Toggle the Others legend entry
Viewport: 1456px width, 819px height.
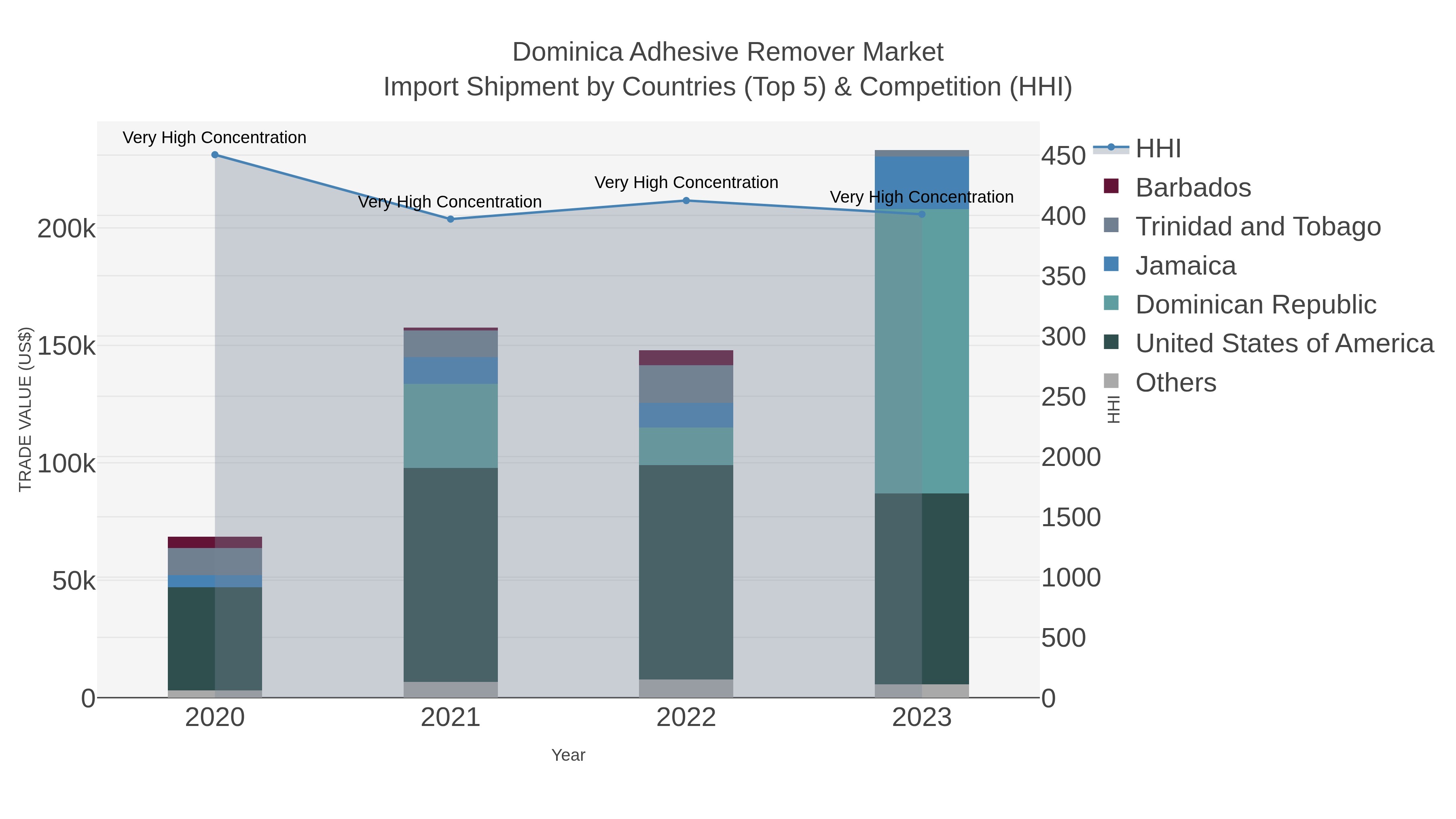click(x=1160, y=383)
